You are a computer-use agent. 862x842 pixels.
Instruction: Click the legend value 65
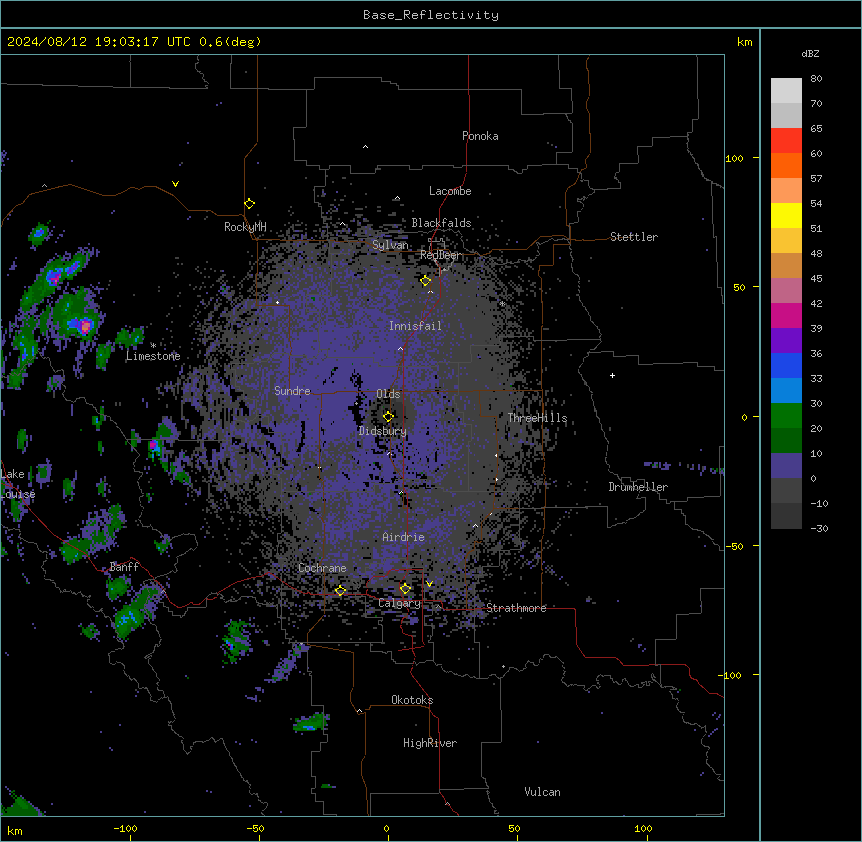816,129
